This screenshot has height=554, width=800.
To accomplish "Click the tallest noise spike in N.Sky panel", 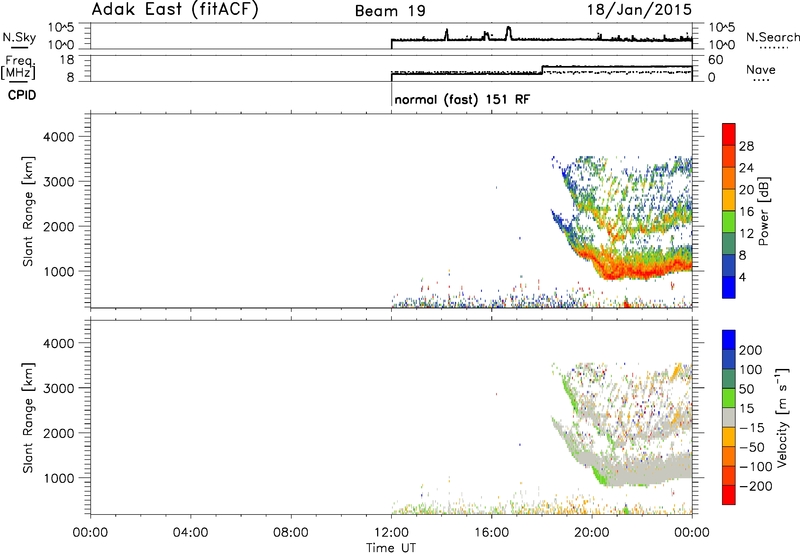I will [x=508, y=32].
